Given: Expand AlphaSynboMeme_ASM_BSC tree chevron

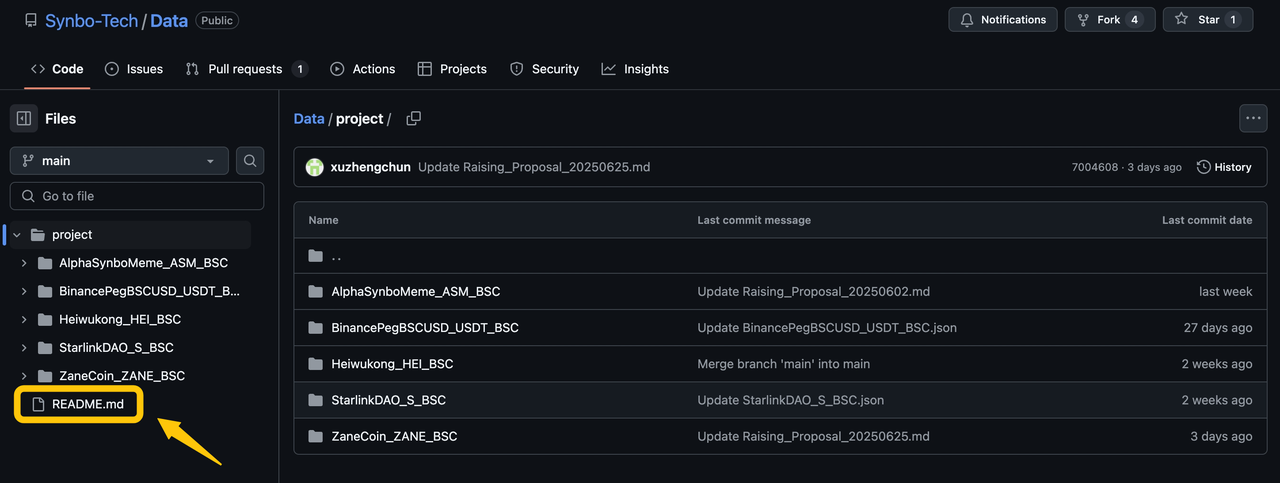Looking at the screenshot, I should pos(24,263).
